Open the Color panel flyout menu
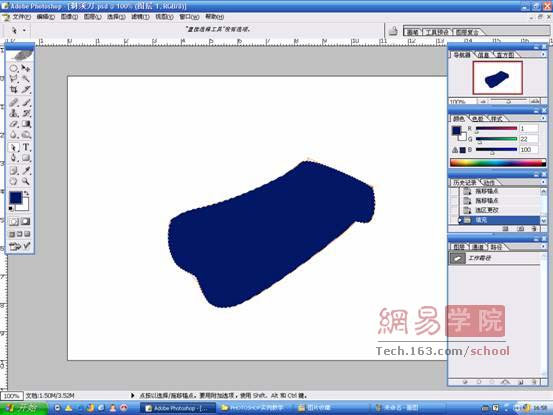Screen dimensions: 553x415 coord(543,118)
